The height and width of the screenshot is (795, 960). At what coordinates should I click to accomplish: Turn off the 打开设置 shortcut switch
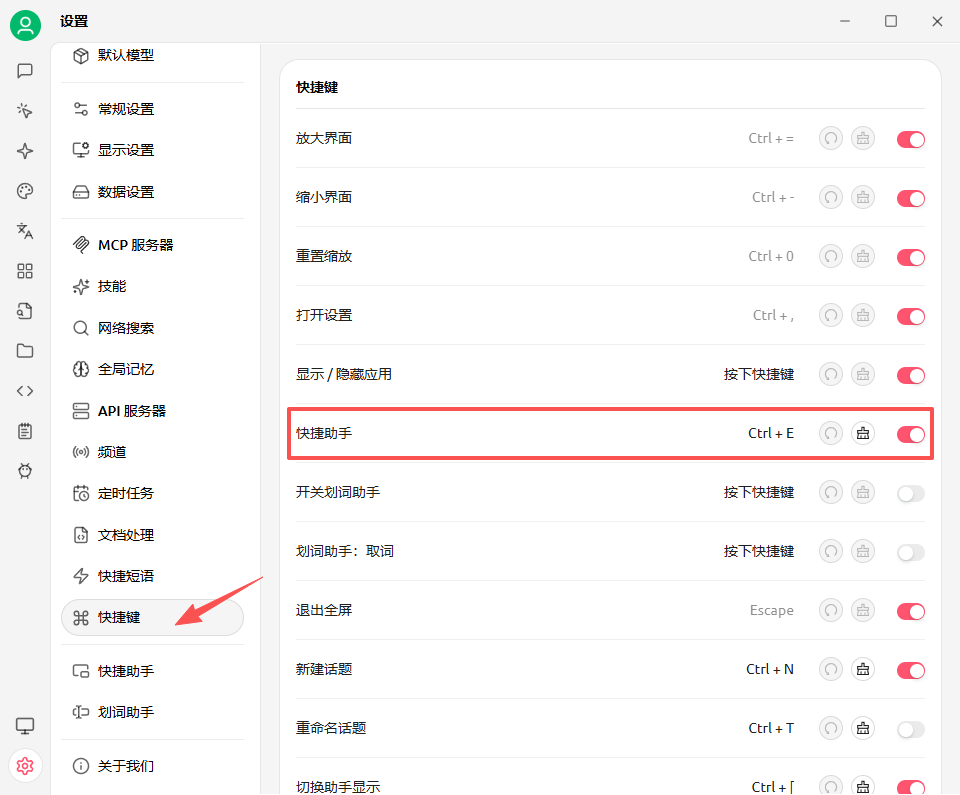pos(910,317)
